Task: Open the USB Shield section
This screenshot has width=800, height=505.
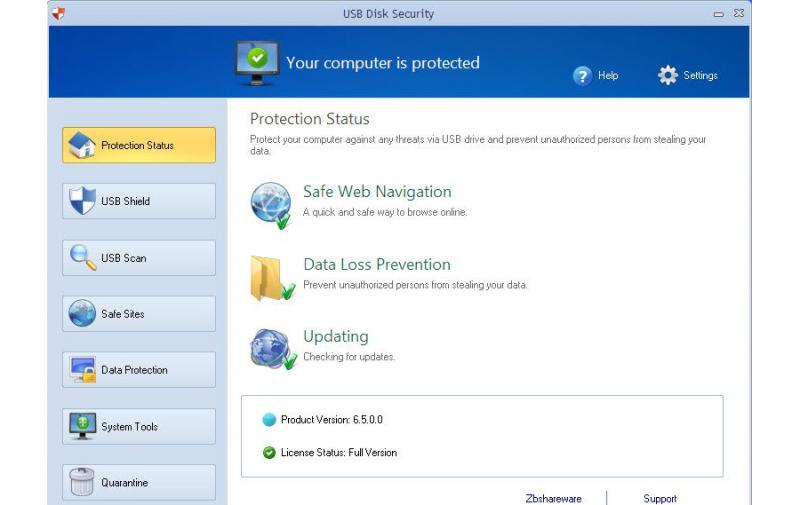Action: point(139,201)
